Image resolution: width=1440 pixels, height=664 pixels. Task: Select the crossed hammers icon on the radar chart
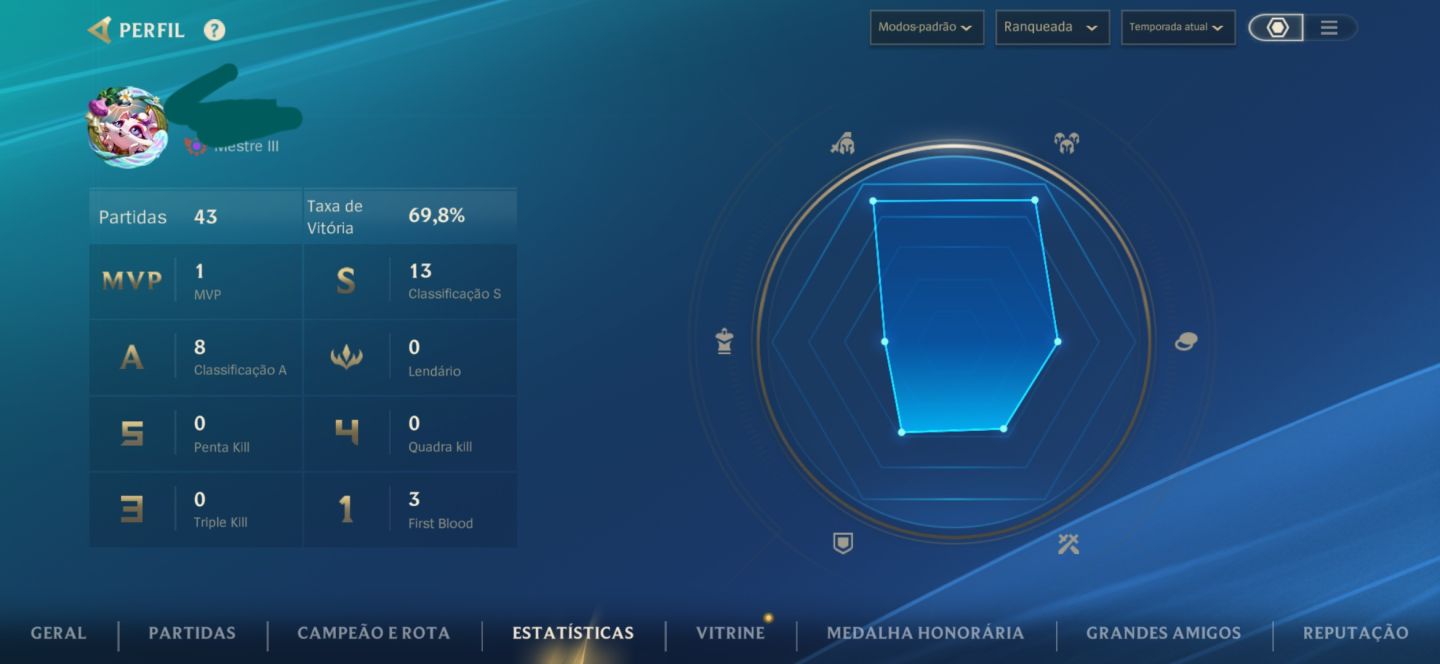1068,543
